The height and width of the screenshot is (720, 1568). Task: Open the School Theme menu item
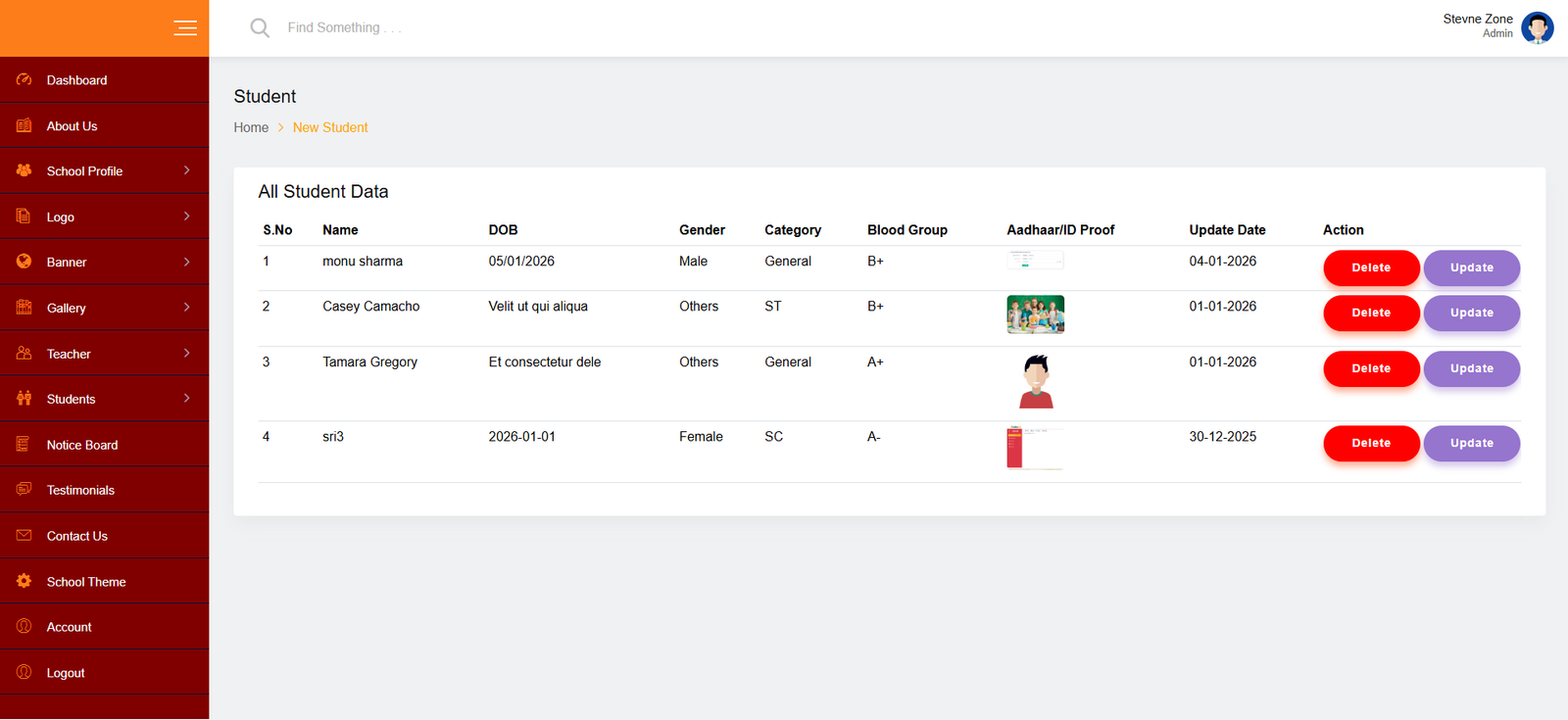(104, 581)
